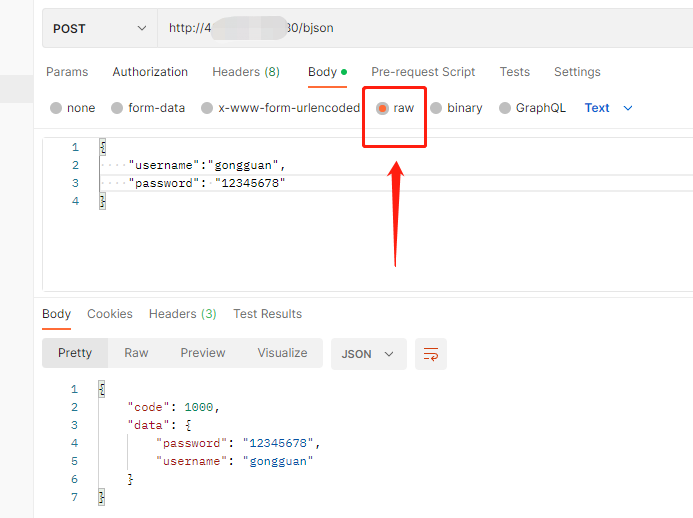Viewport: 693px width, 518px height.
Task: Open the Pre-request Script tab
Action: [x=423, y=72]
